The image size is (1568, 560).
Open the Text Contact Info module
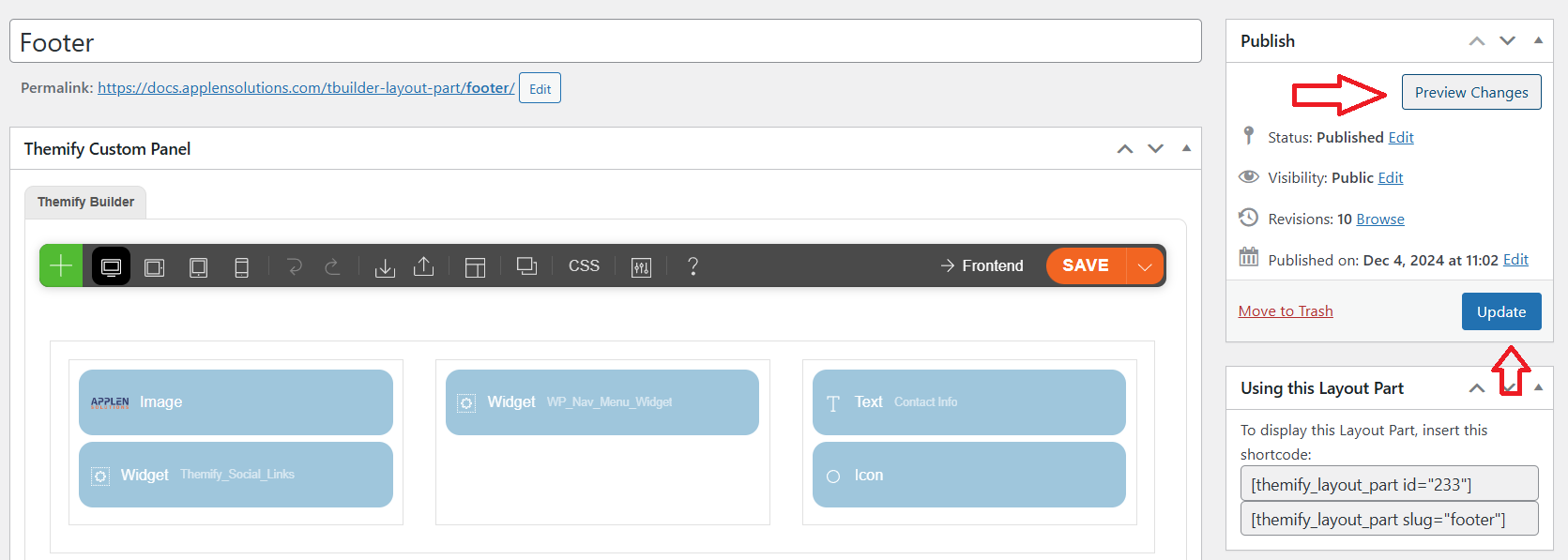pyautogui.click(x=969, y=401)
